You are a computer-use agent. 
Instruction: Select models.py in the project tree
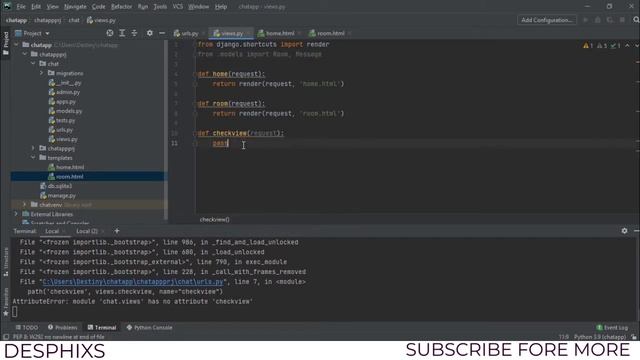(65, 111)
